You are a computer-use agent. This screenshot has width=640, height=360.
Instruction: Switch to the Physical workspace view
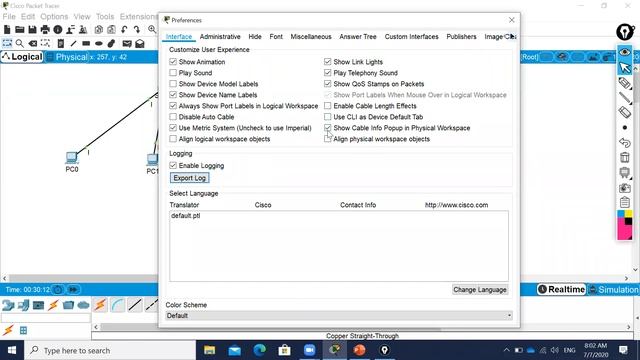coord(67,57)
